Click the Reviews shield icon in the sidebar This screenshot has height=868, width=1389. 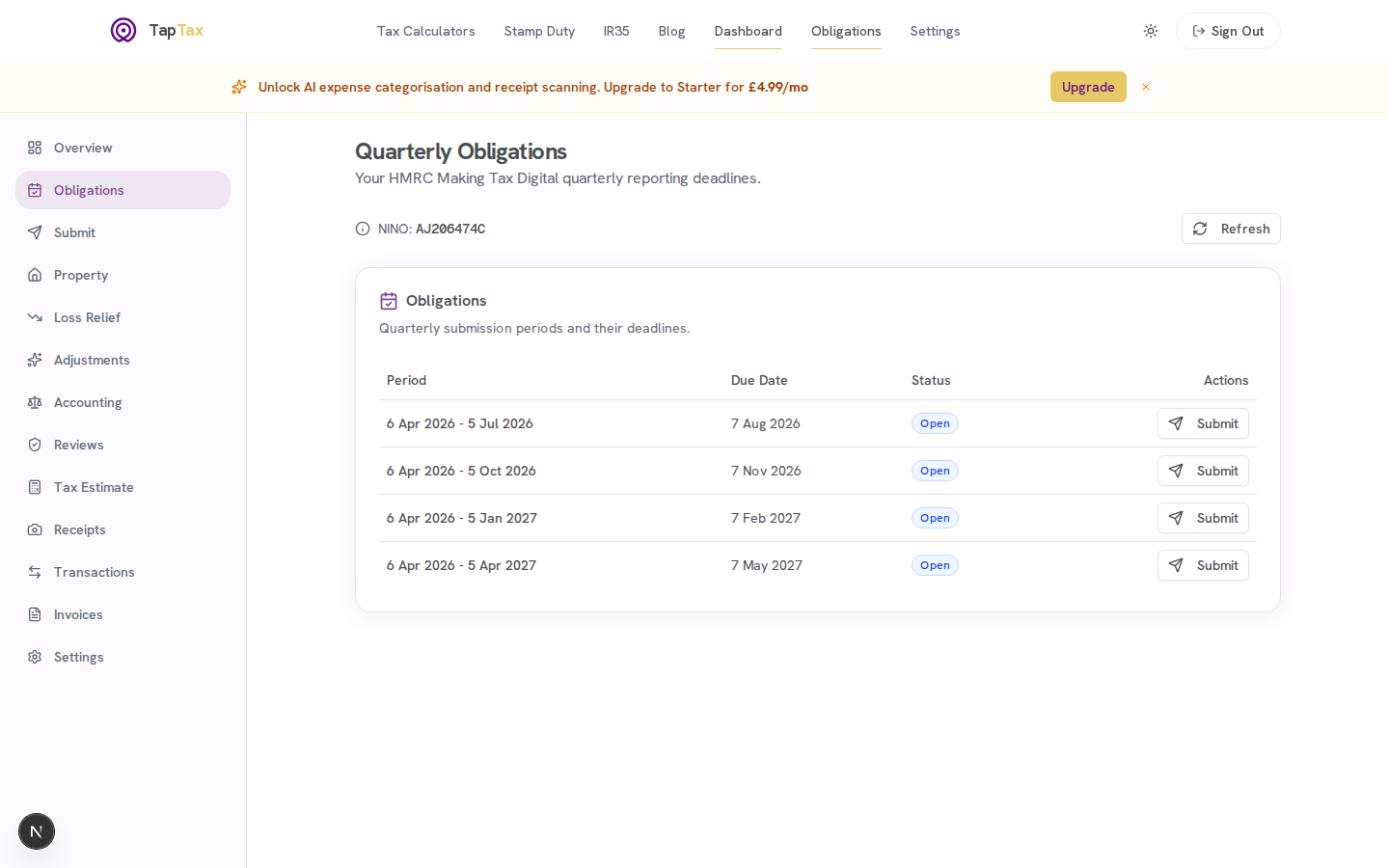point(35,445)
